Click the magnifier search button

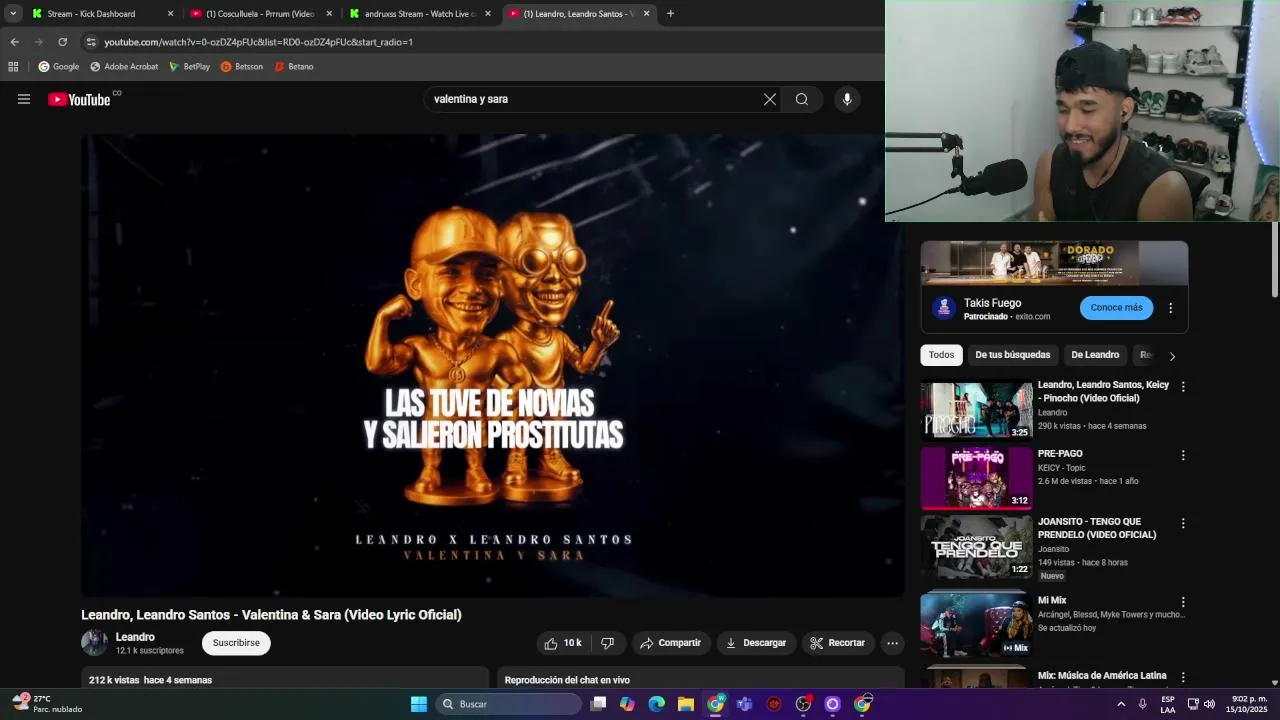(x=802, y=99)
